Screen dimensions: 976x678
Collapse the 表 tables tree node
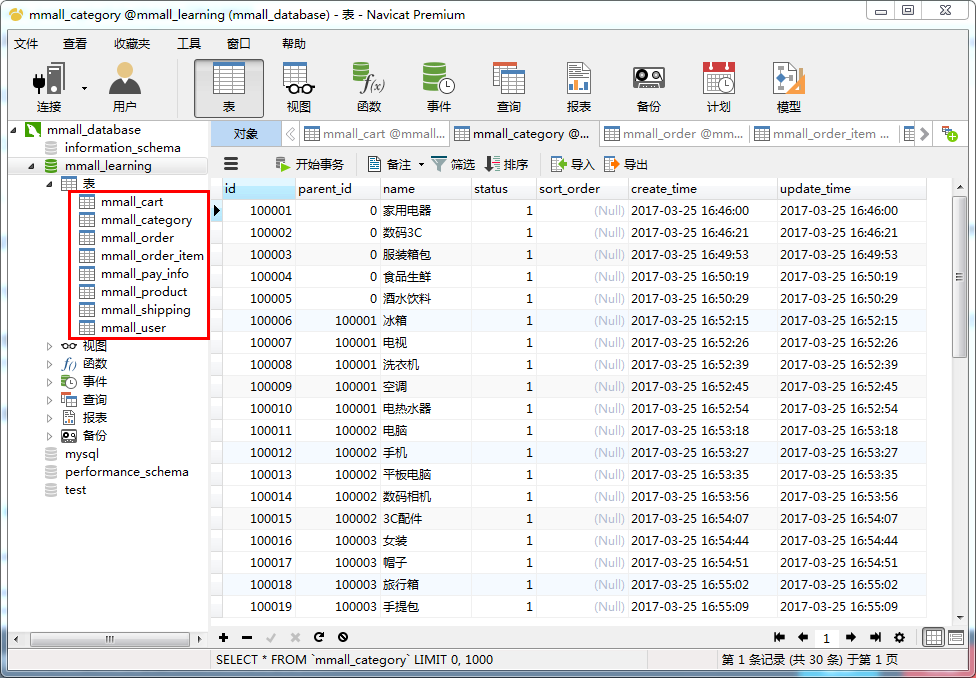(50, 184)
